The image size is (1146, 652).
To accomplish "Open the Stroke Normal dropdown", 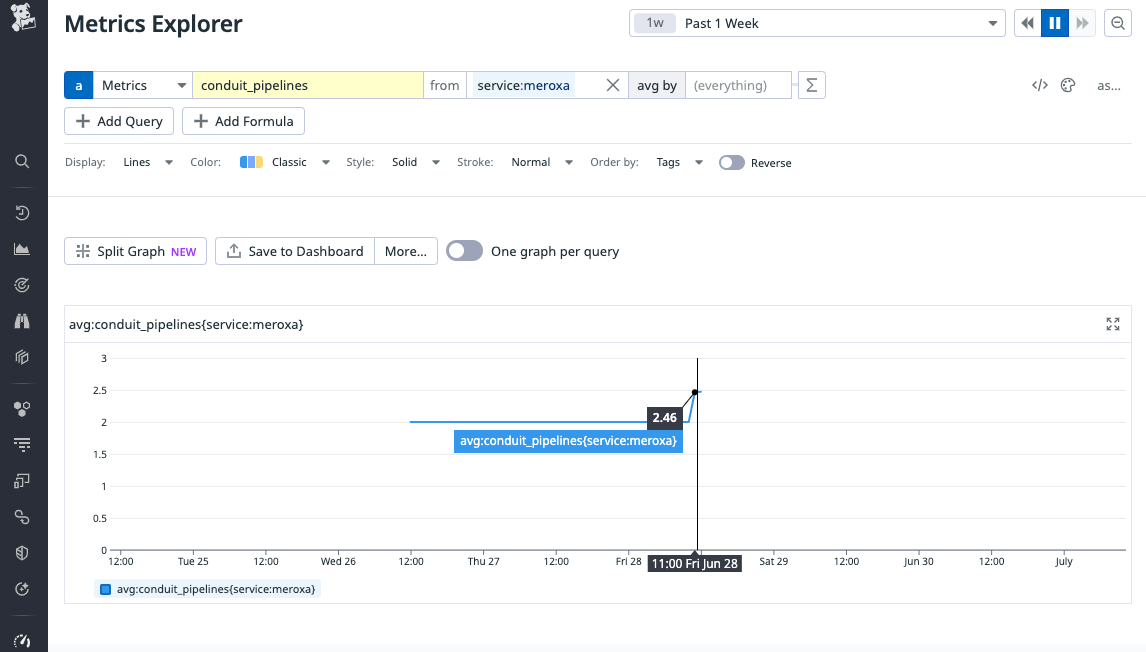I will tap(541, 162).
